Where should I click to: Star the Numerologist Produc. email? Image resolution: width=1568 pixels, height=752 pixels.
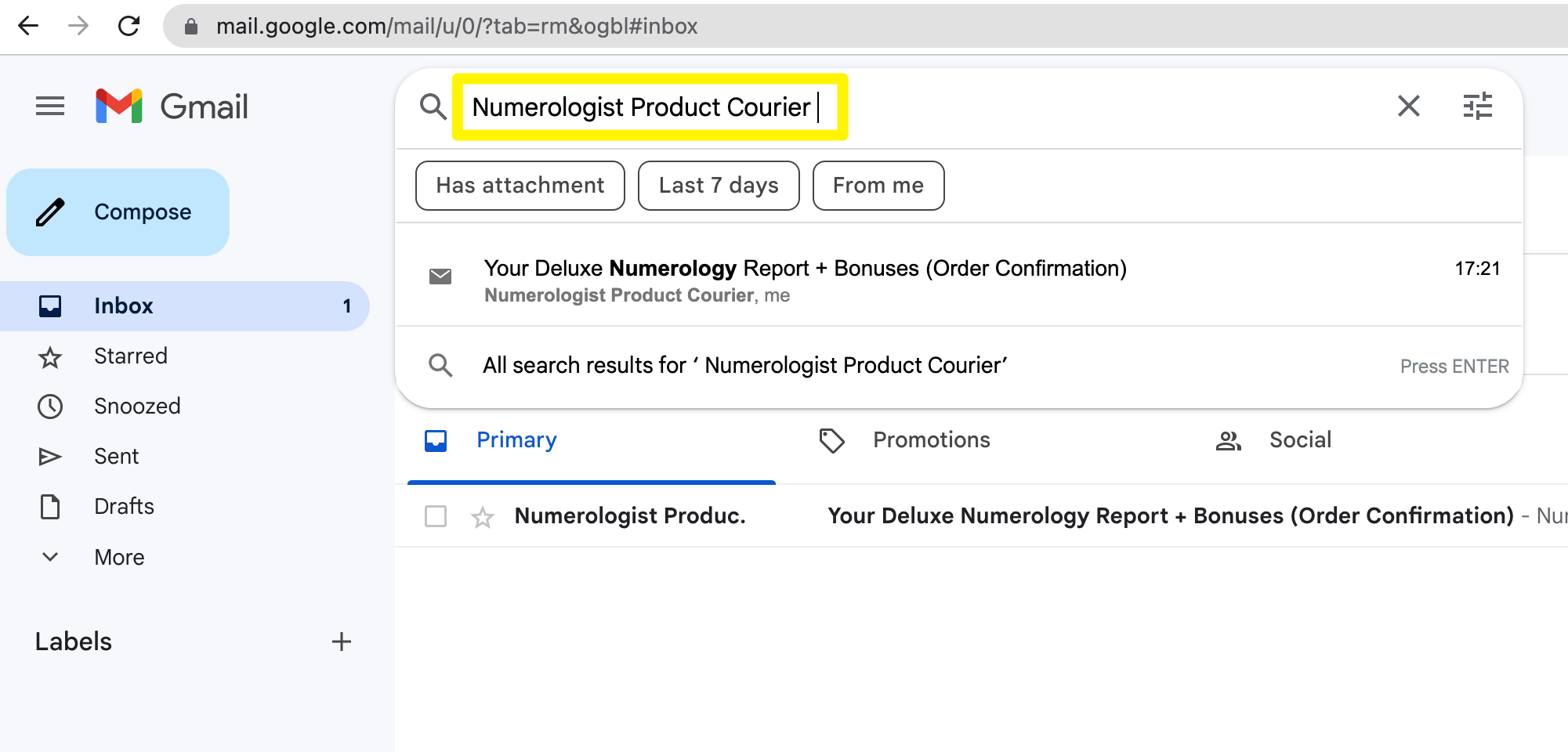483,517
